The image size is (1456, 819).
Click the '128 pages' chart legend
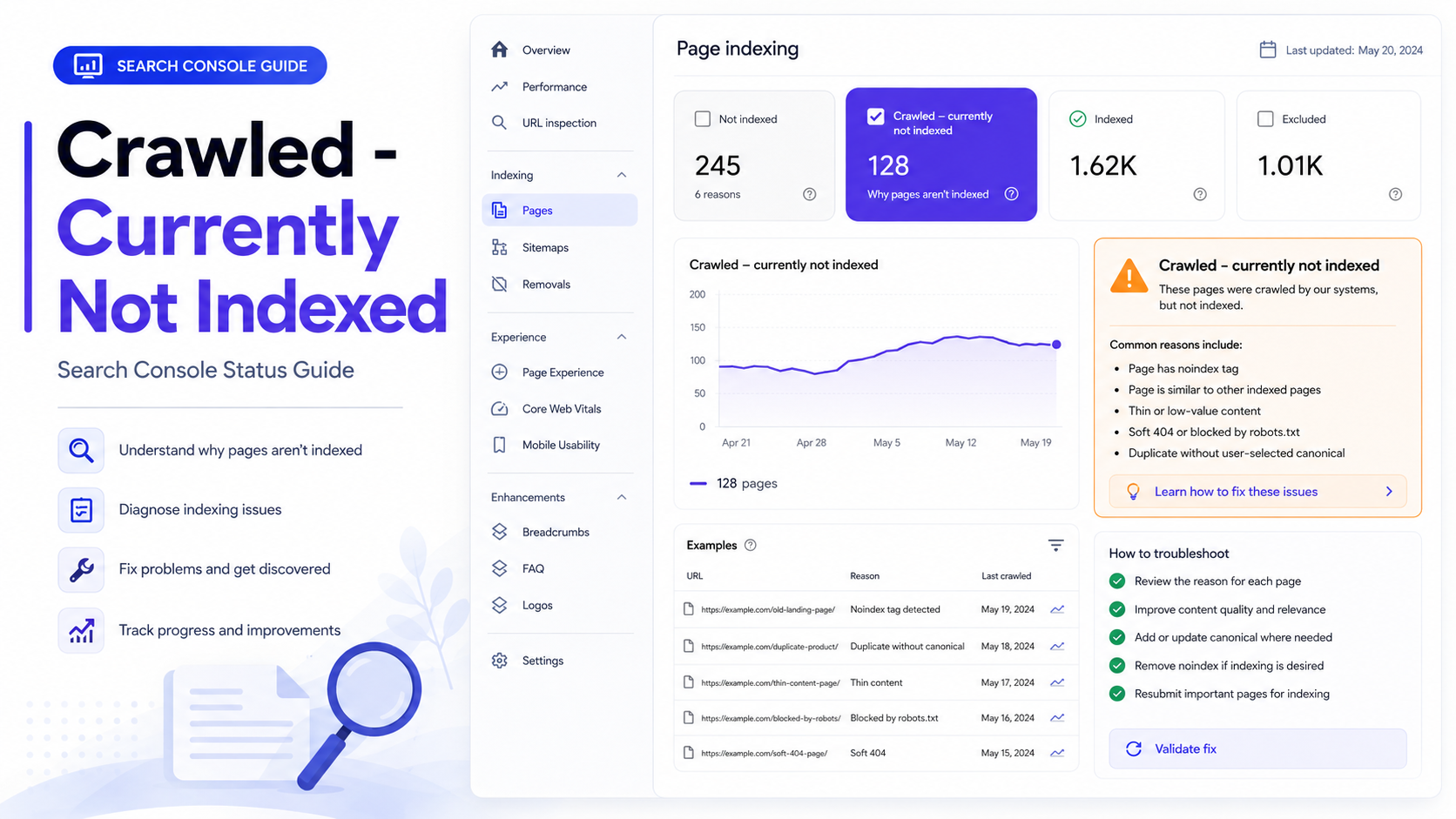coord(733,483)
